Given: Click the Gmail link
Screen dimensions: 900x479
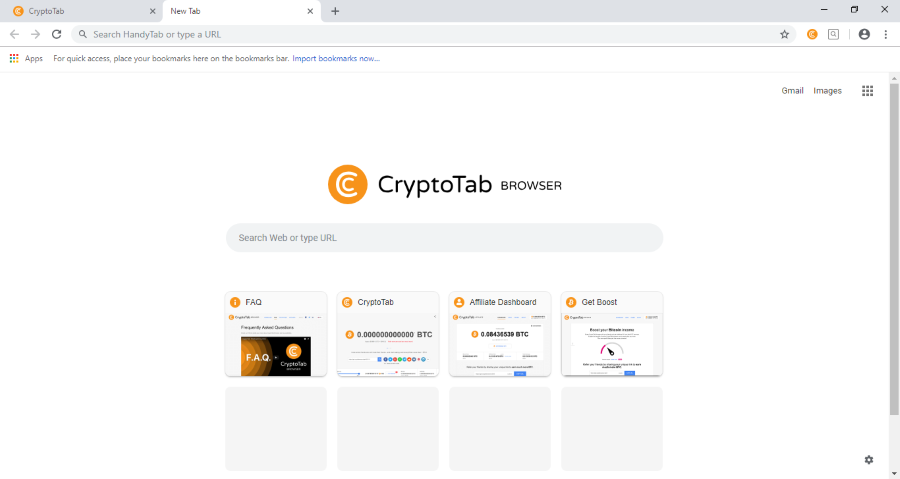Looking at the screenshot, I should click(792, 90).
